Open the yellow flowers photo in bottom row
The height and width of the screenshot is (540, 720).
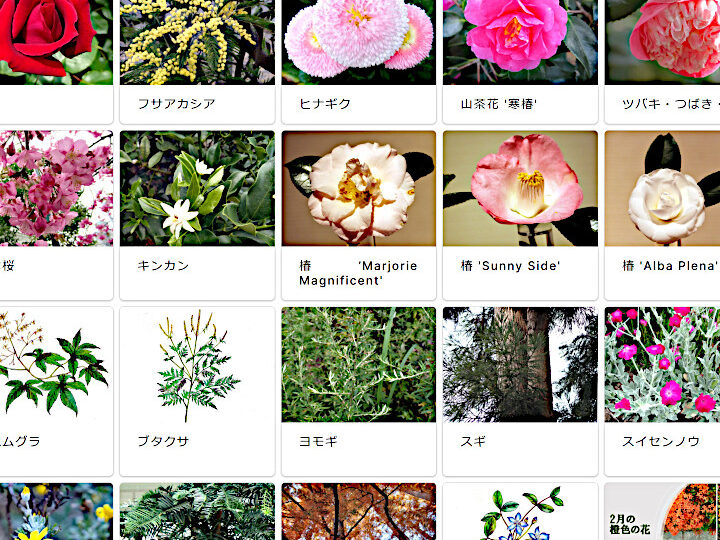(x=56, y=512)
